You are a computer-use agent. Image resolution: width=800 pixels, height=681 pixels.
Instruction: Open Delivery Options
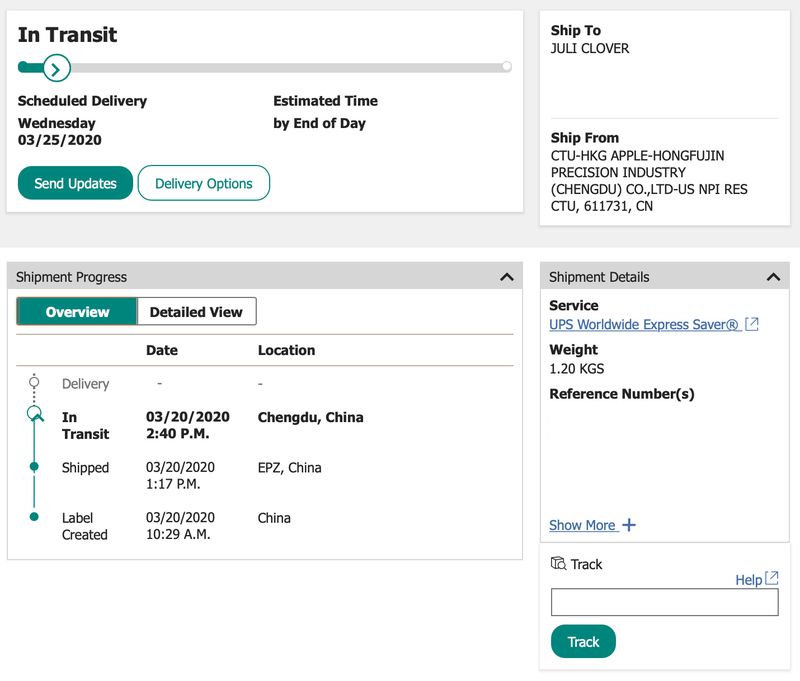203,183
